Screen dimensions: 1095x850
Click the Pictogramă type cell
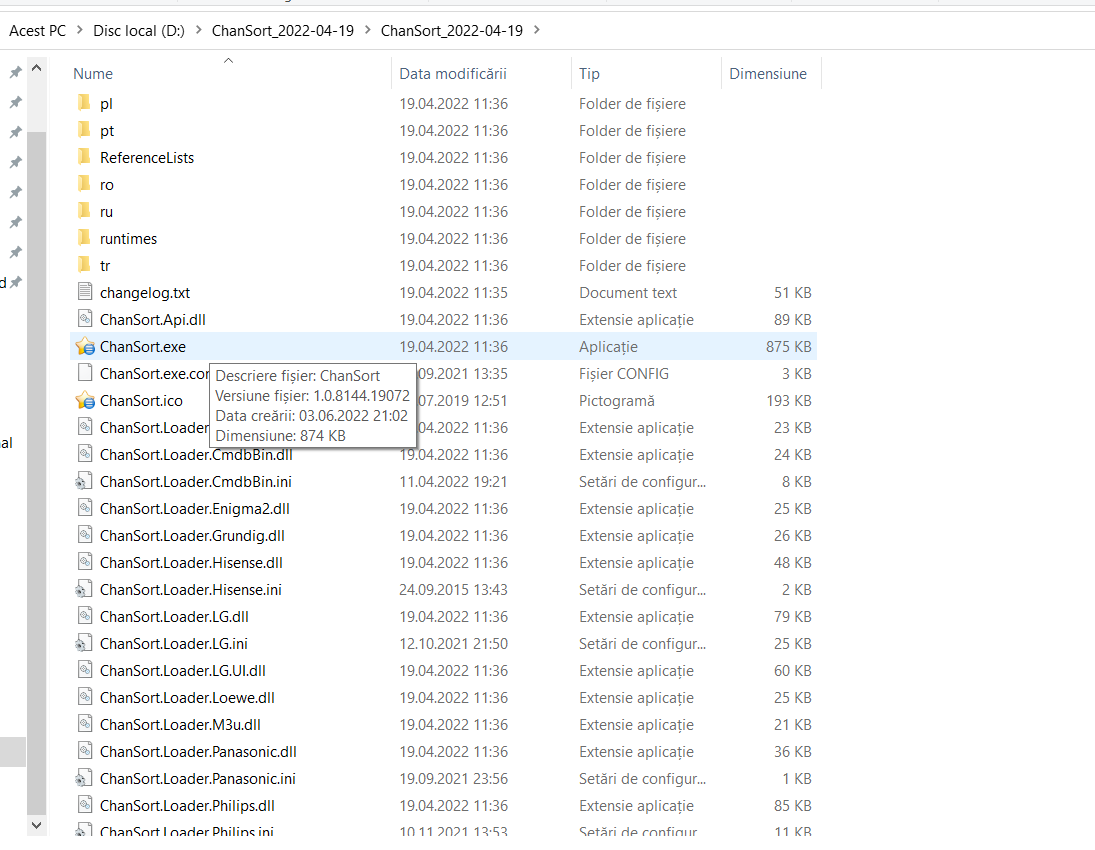click(x=617, y=401)
